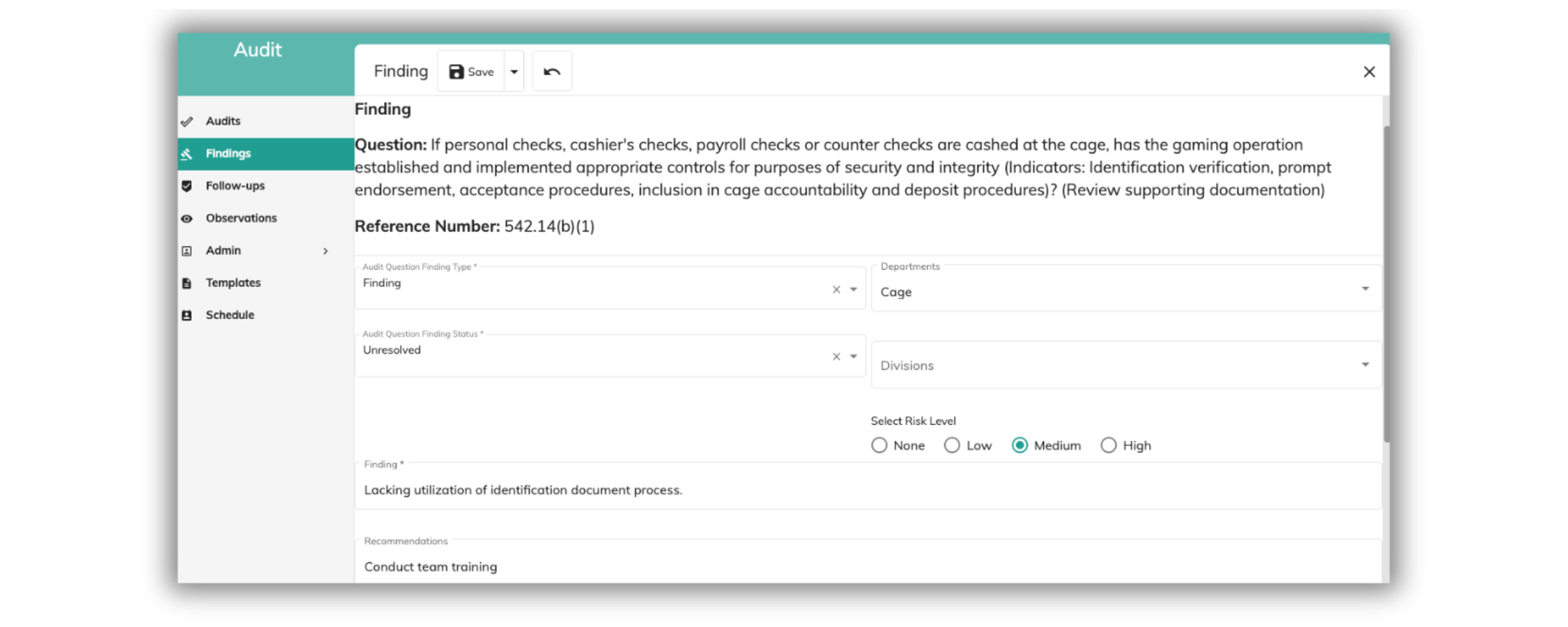Click the Templates document icon

187,283
